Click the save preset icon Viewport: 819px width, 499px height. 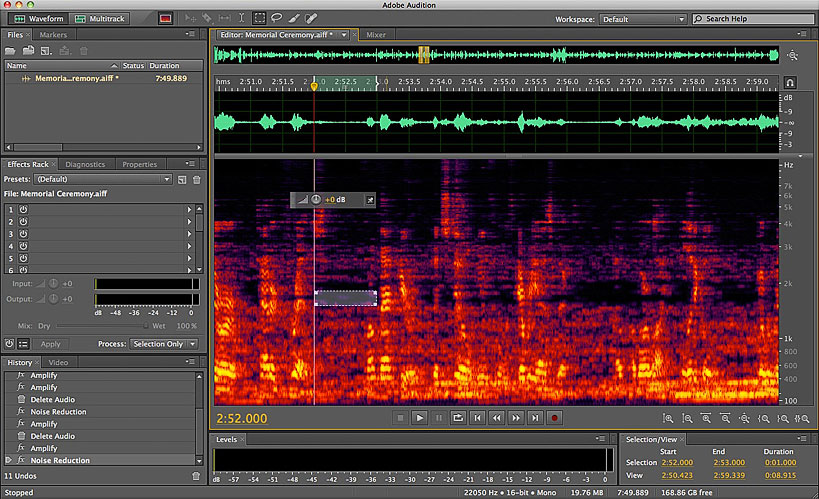tap(182, 180)
